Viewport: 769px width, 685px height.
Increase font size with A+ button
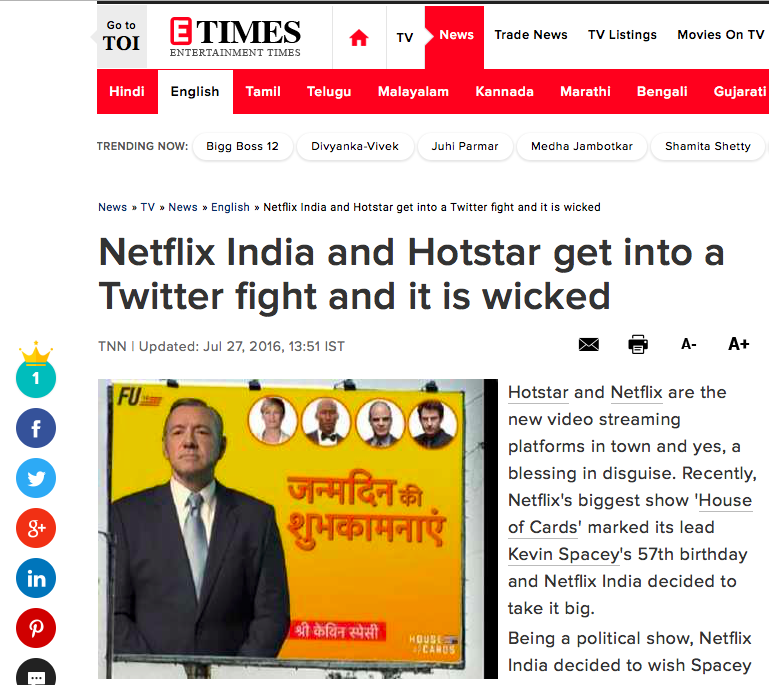(738, 344)
